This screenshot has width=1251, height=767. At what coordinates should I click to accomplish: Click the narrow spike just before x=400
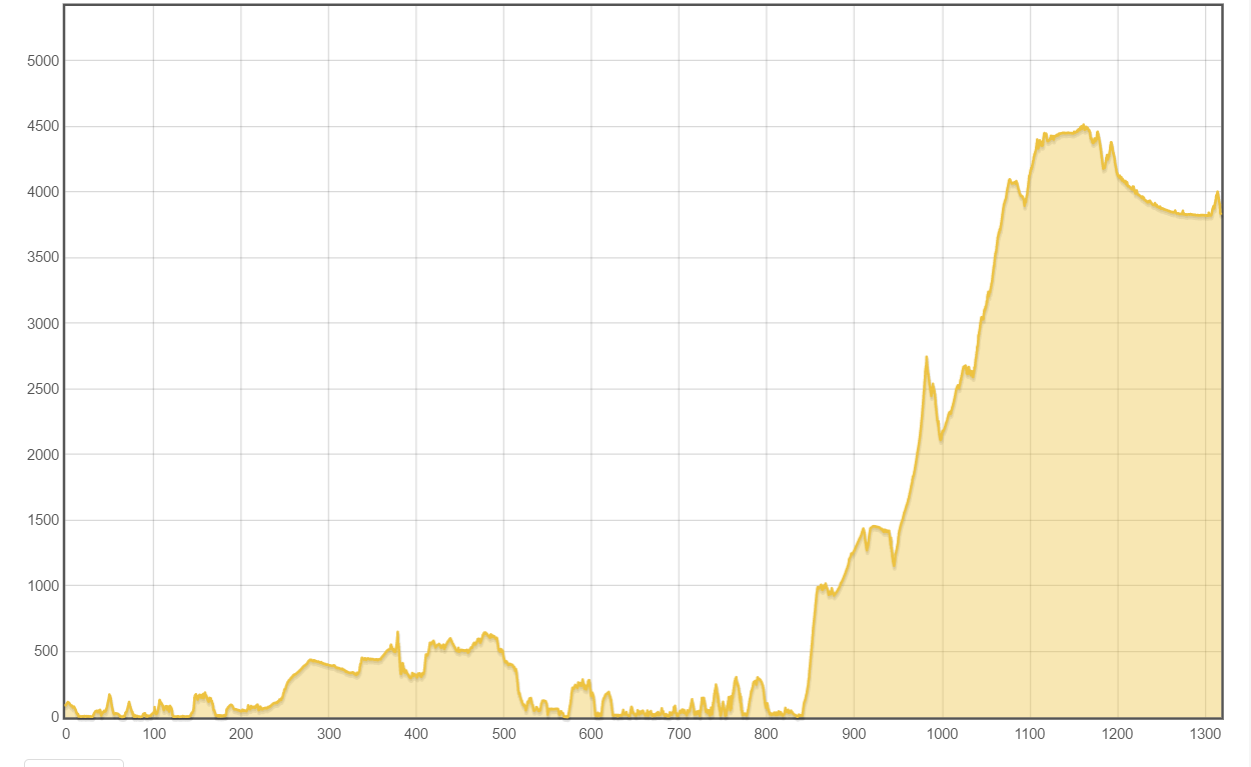click(398, 632)
